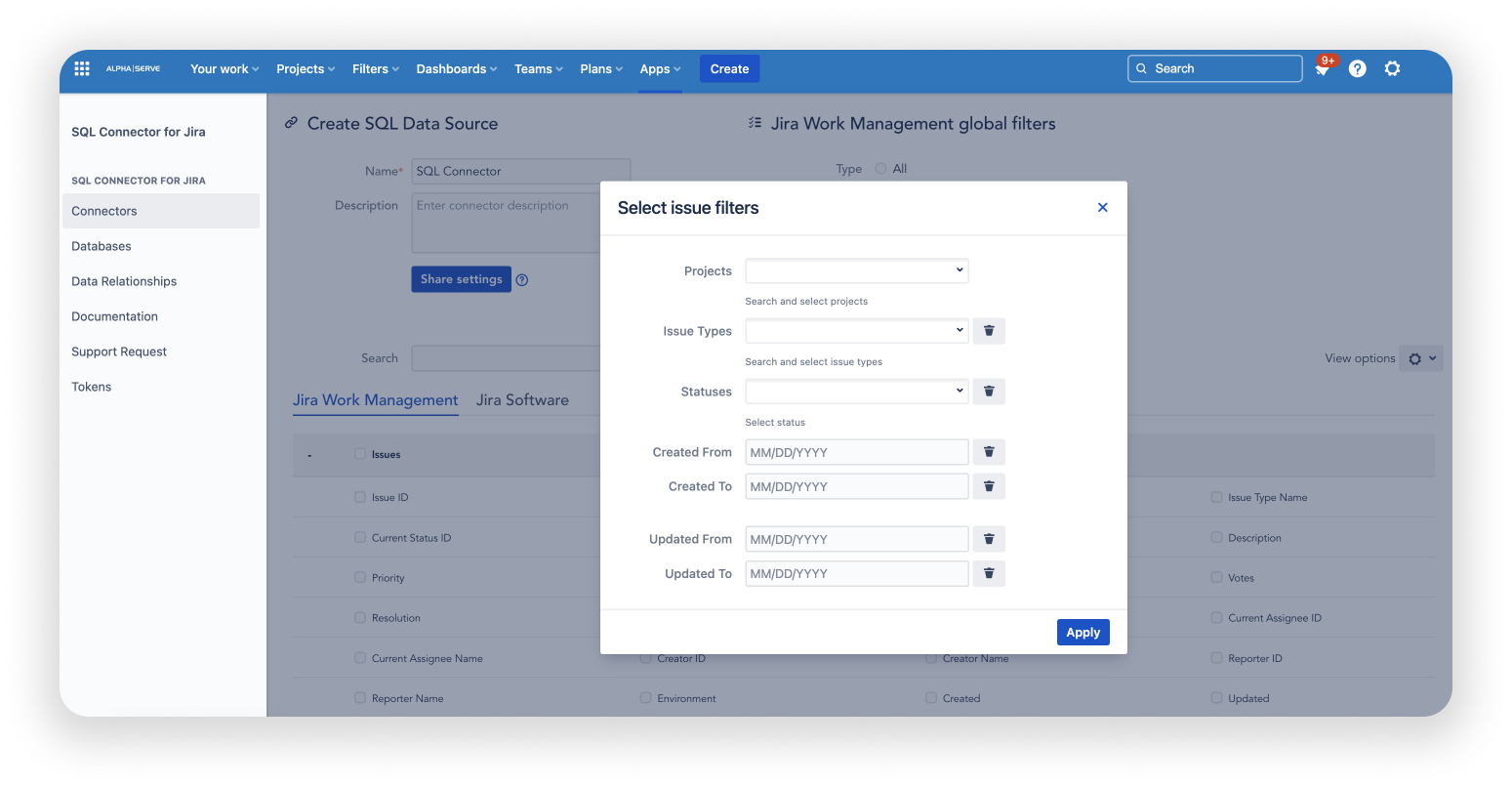This screenshot has width=1512, height=786.
Task: Open the Statuses dropdown in the dialog
Action: 856,391
